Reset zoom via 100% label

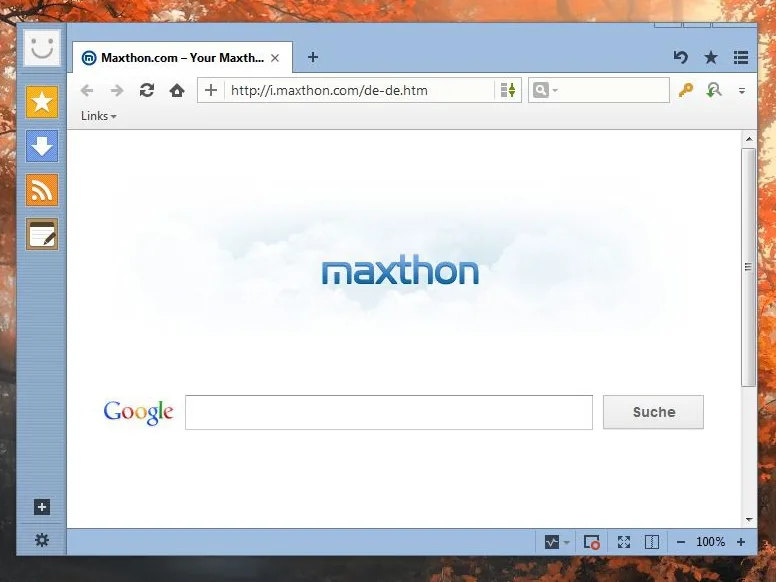(710, 542)
